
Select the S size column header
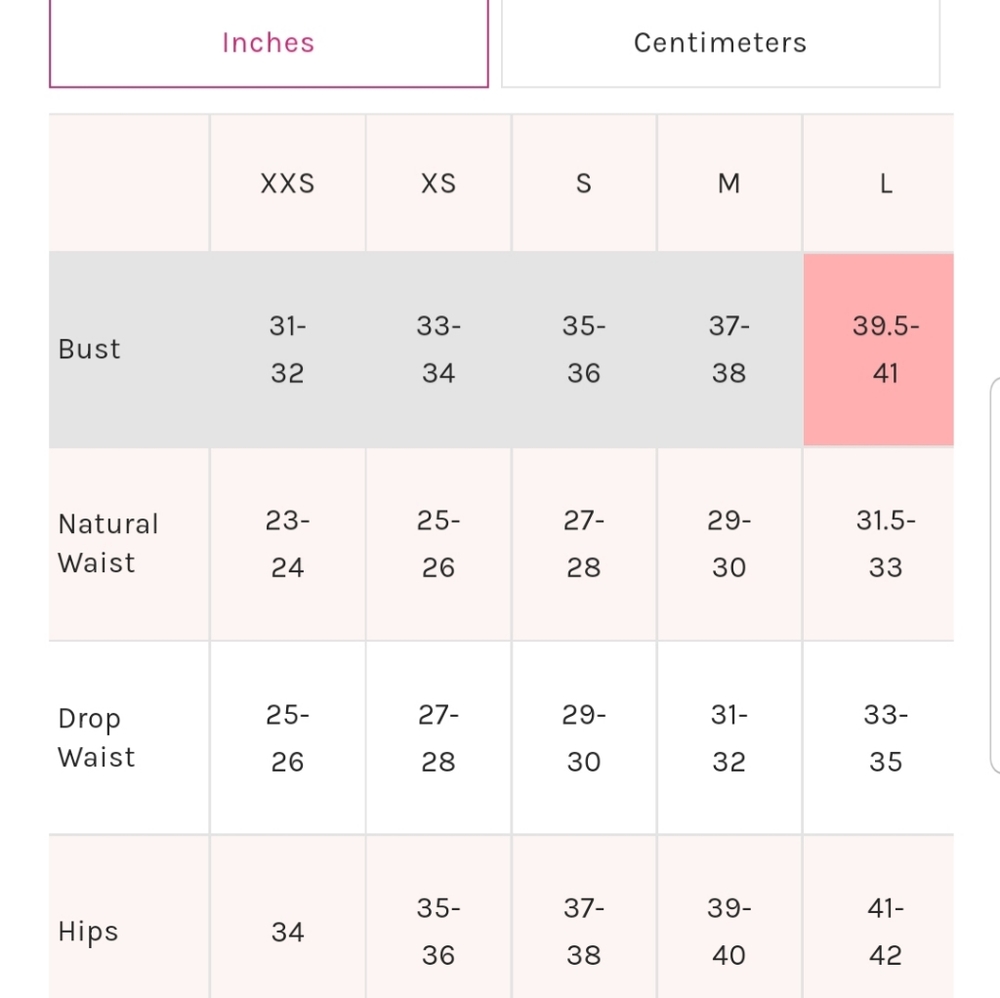click(584, 184)
